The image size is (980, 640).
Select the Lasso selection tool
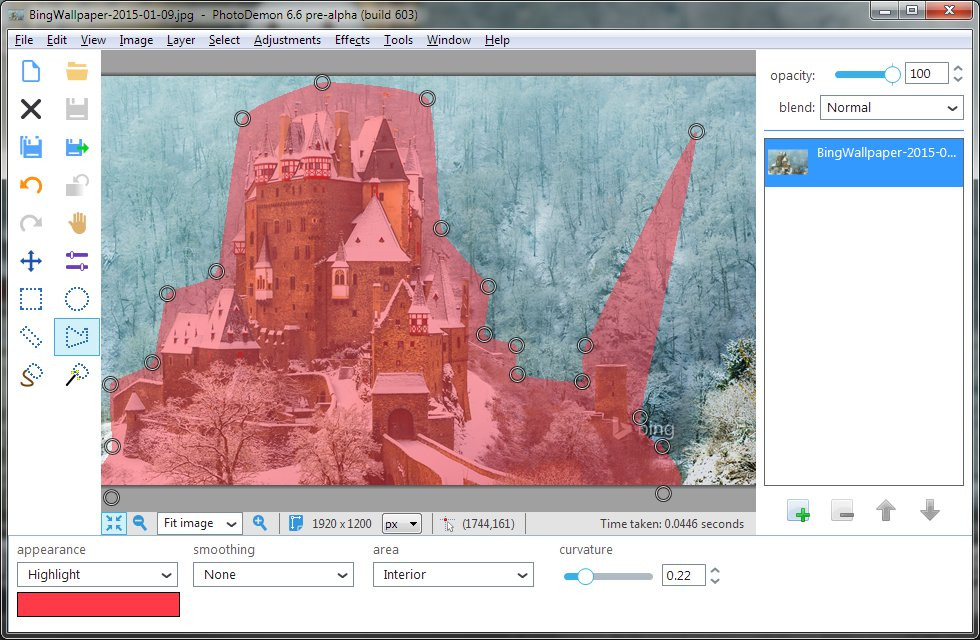[30, 375]
